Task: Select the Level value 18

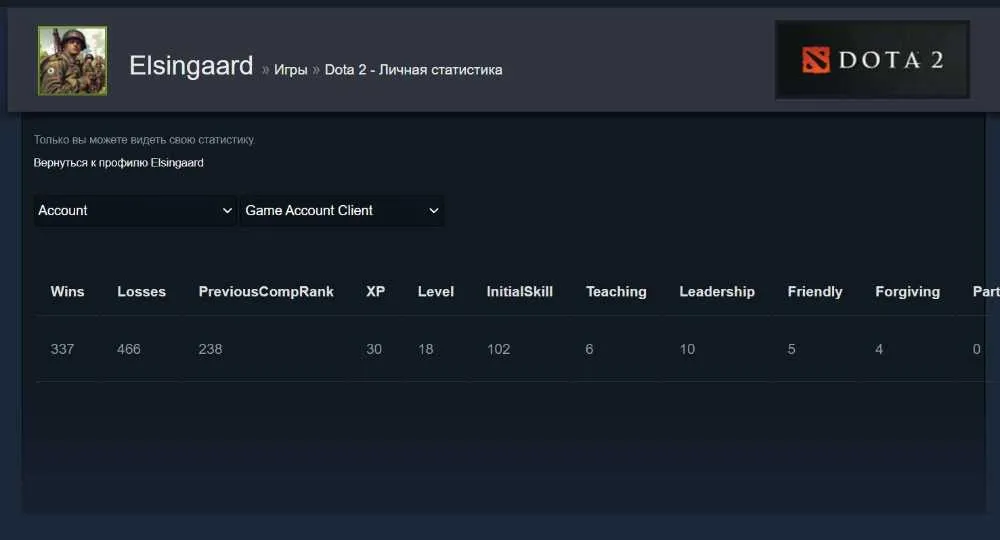Action: pos(425,349)
